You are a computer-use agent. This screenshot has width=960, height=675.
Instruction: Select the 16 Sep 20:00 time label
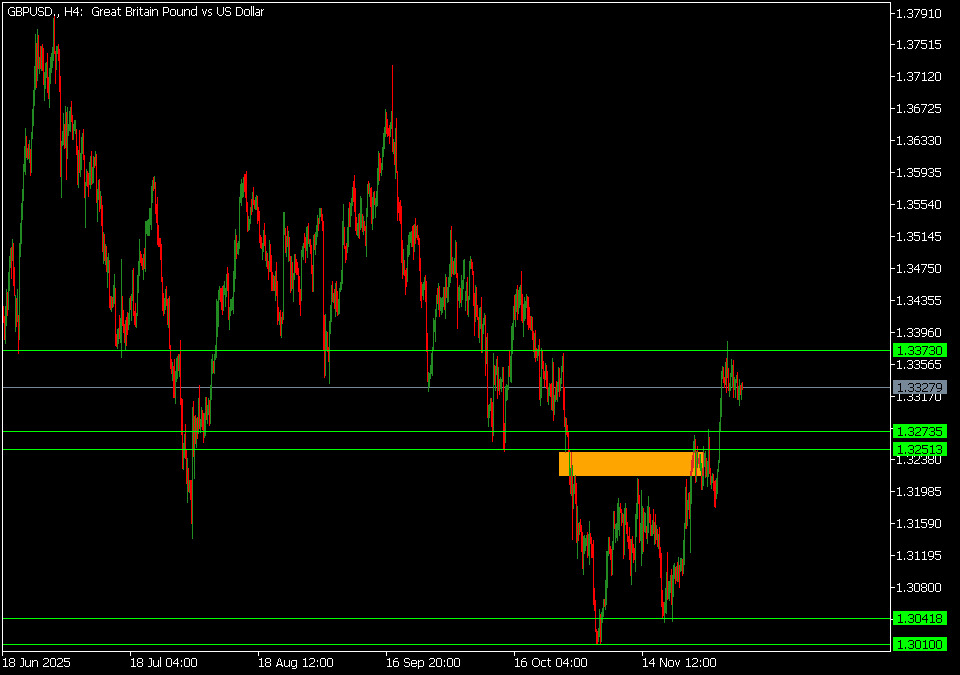tap(422, 662)
